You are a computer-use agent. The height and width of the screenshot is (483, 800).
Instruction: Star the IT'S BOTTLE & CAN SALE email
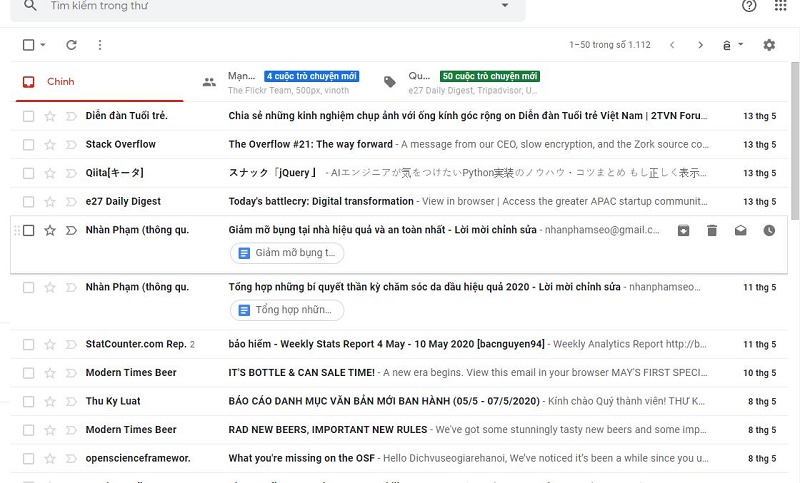point(49,373)
